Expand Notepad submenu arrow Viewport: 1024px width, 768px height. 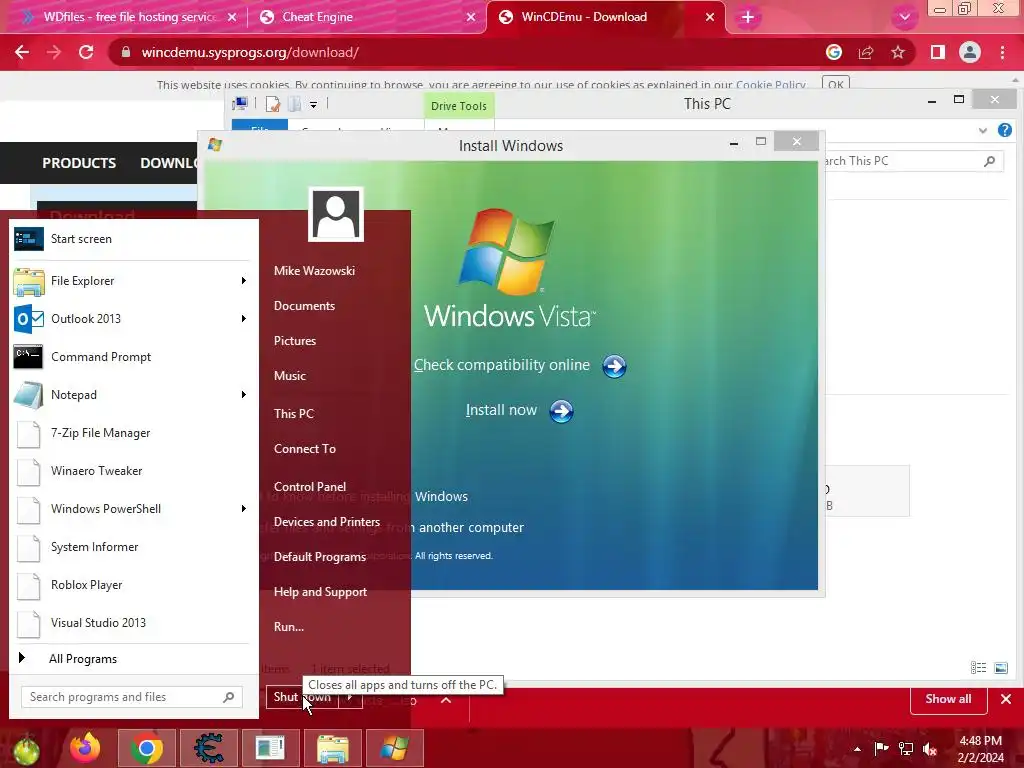click(x=244, y=394)
